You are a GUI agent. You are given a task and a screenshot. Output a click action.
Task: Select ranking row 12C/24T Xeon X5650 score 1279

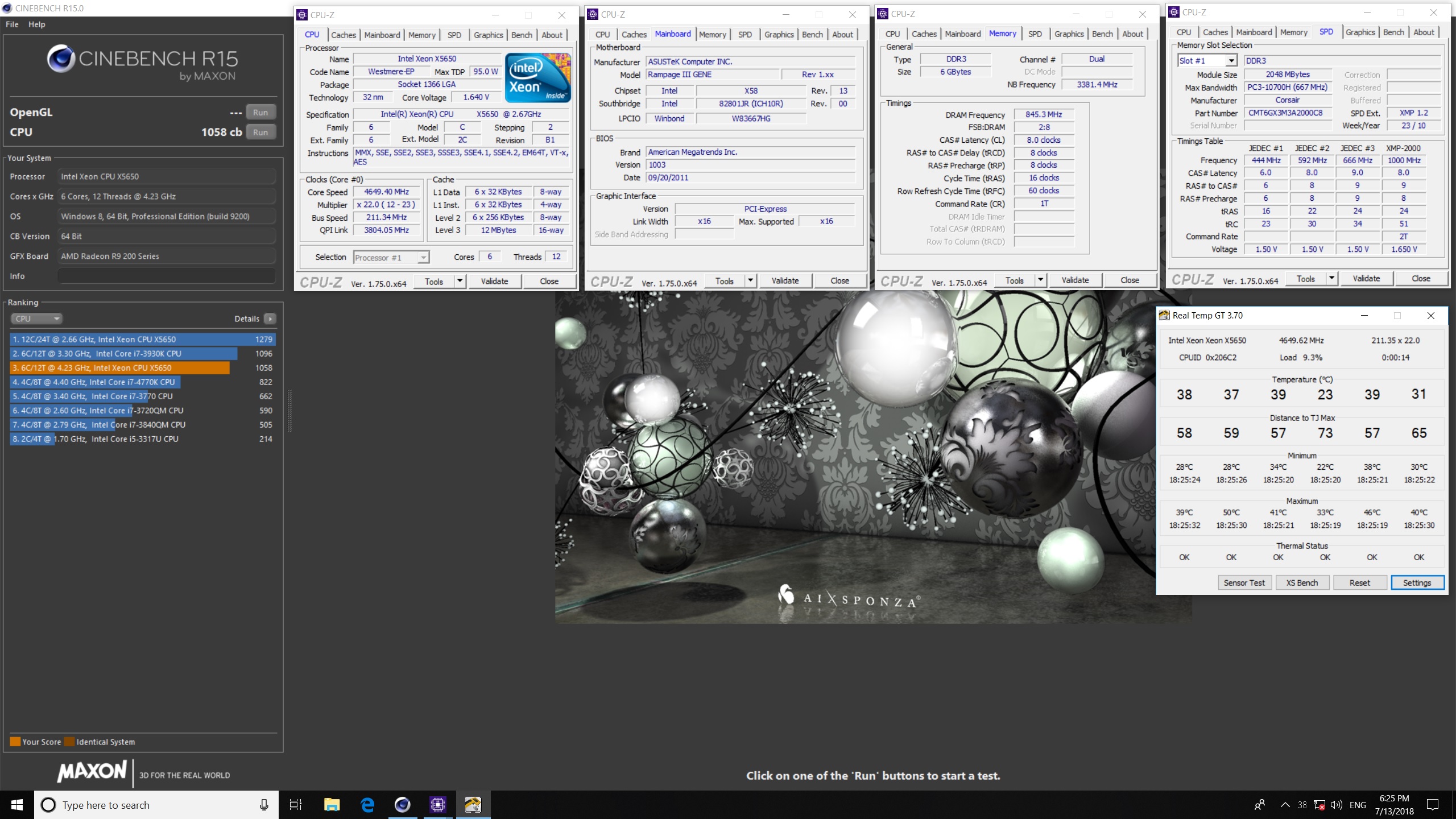click(142, 339)
